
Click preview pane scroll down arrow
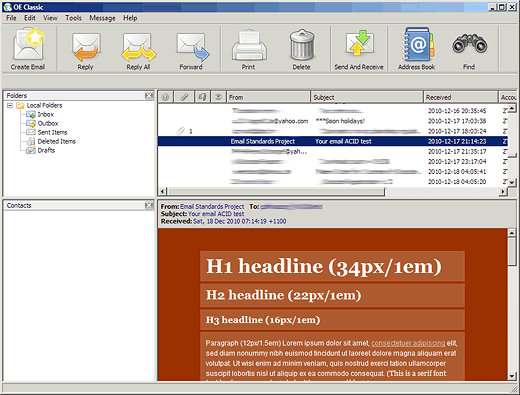click(x=512, y=376)
